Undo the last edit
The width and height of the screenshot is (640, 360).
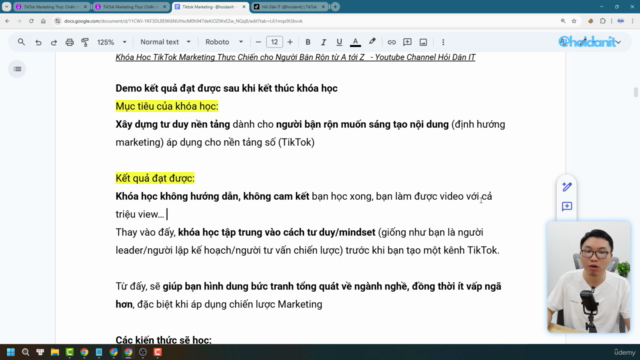point(38,42)
